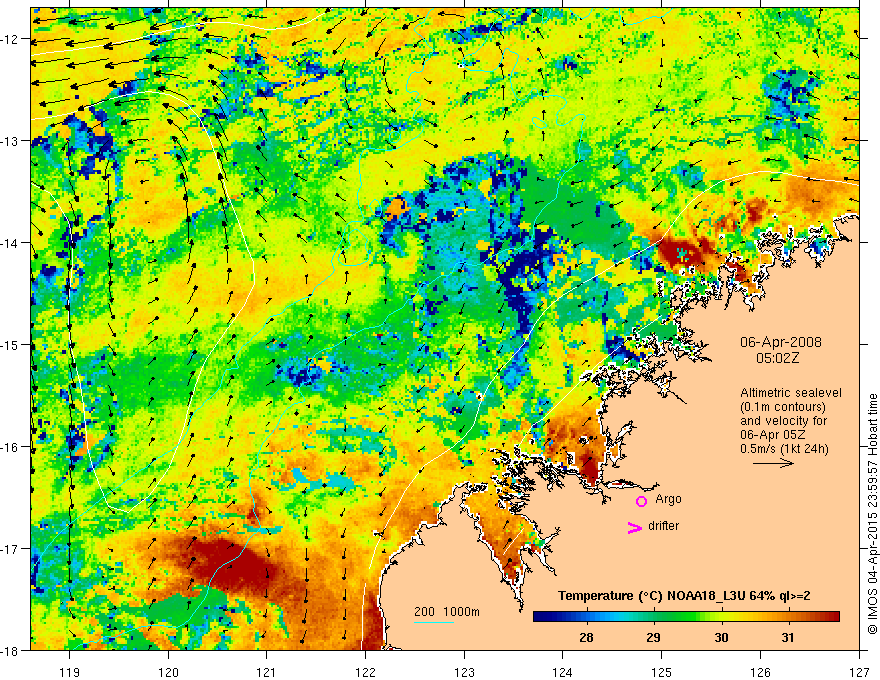880x680 pixels.
Task: Click the '200 1000m' depth label
Action: (447, 612)
